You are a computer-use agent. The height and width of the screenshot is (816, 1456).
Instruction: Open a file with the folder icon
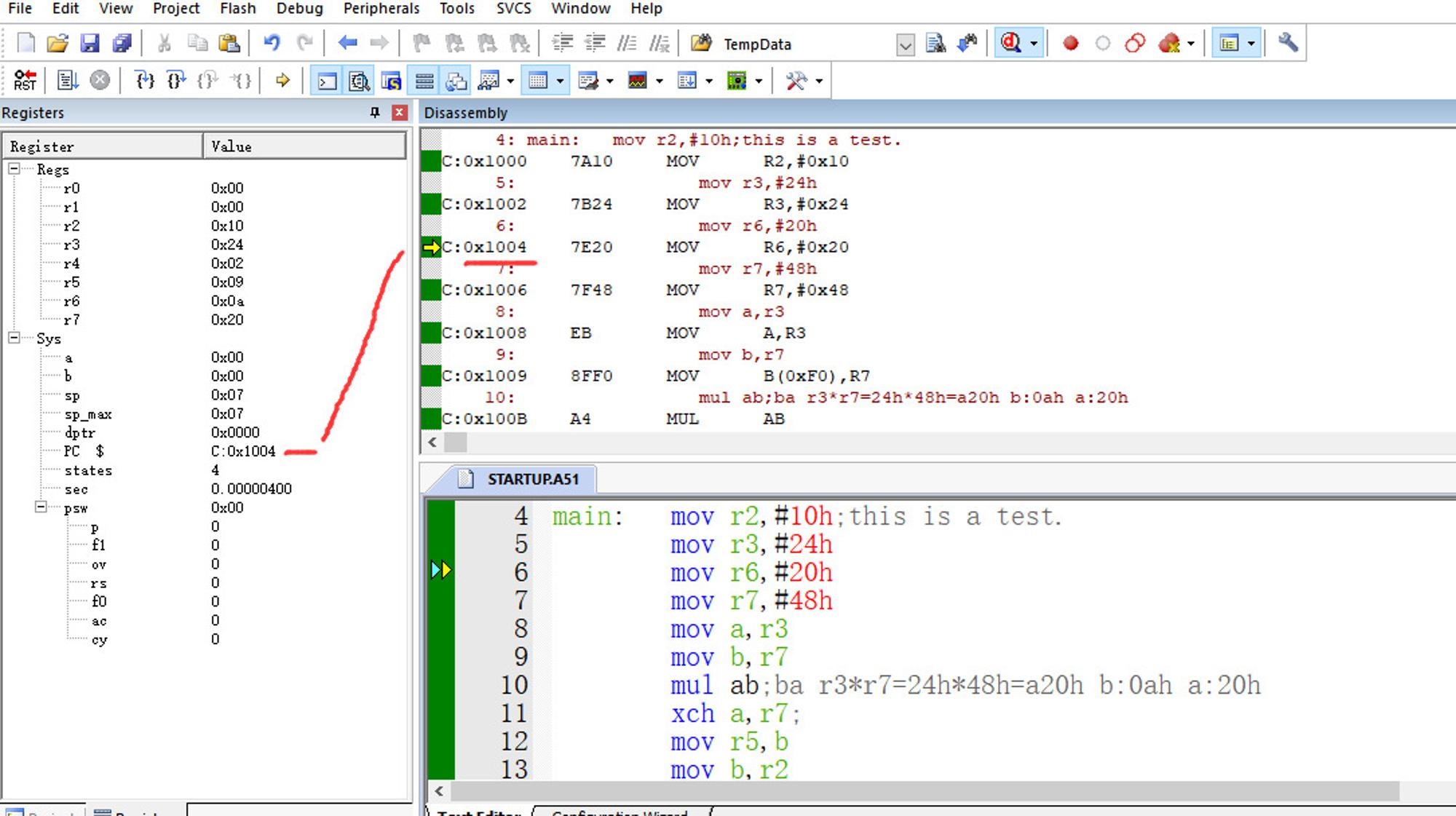tap(58, 44)
